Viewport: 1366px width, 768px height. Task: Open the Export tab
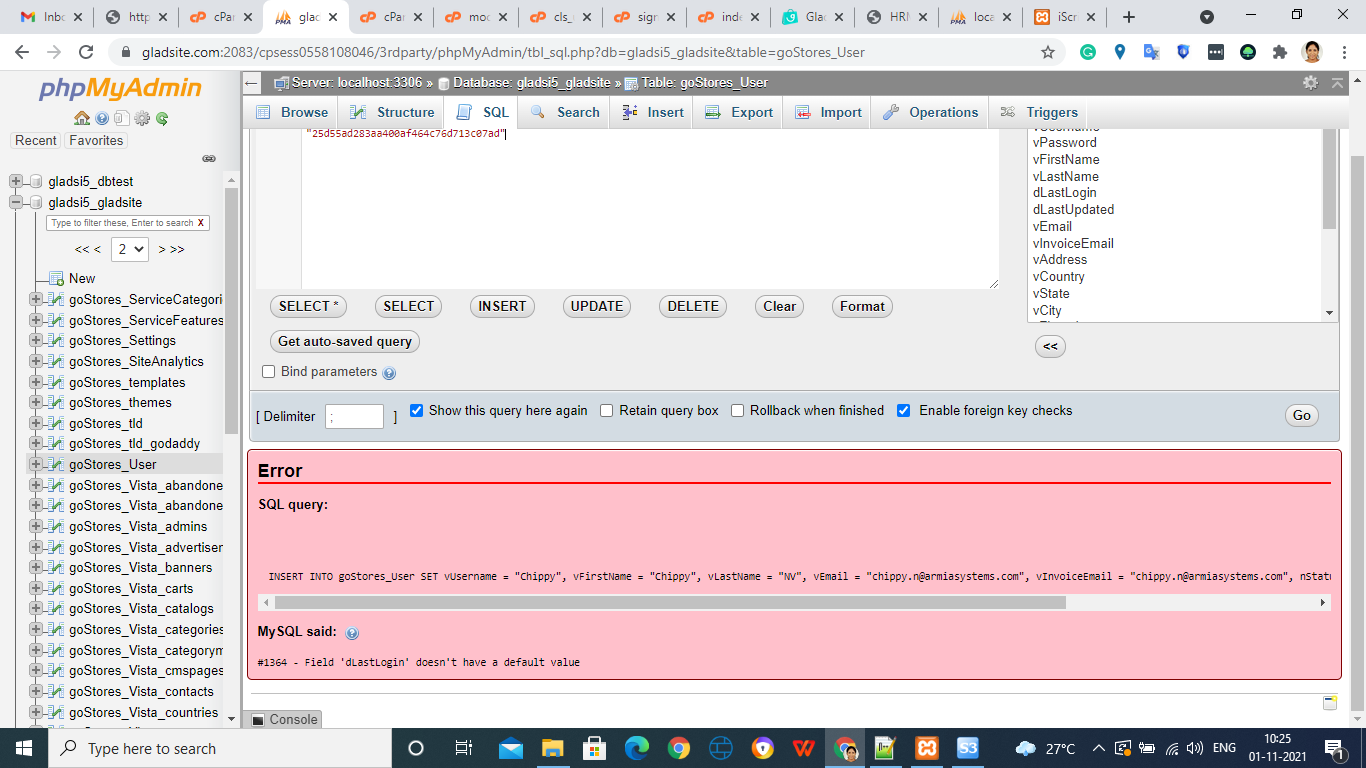click(x=739, y=112)
